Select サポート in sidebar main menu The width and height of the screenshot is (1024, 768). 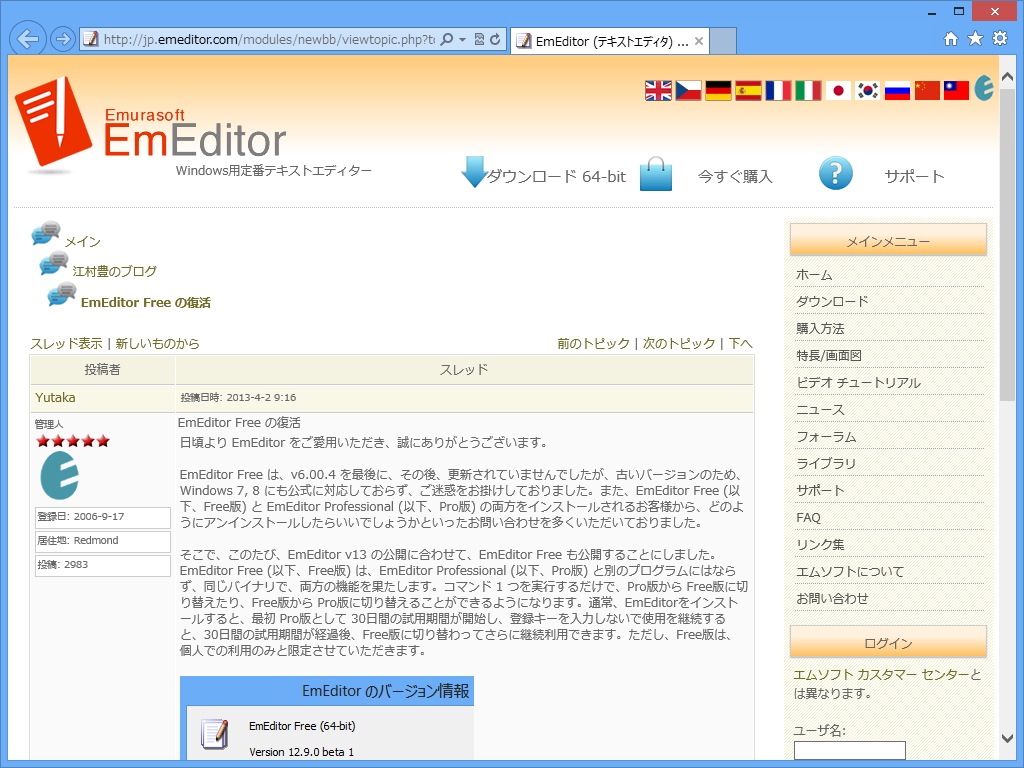coord(820,490)
